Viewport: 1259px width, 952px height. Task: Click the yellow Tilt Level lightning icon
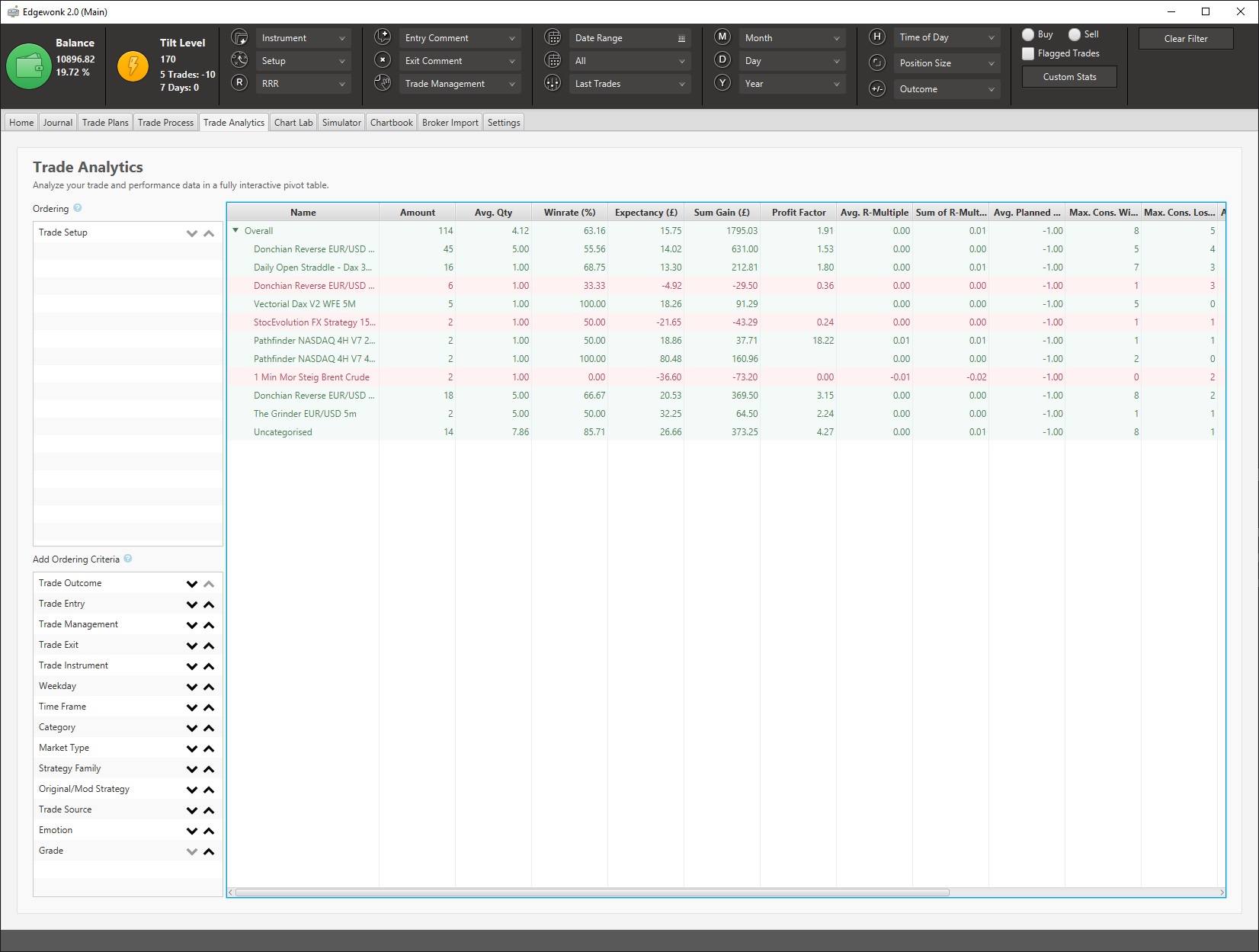point(133,66)
